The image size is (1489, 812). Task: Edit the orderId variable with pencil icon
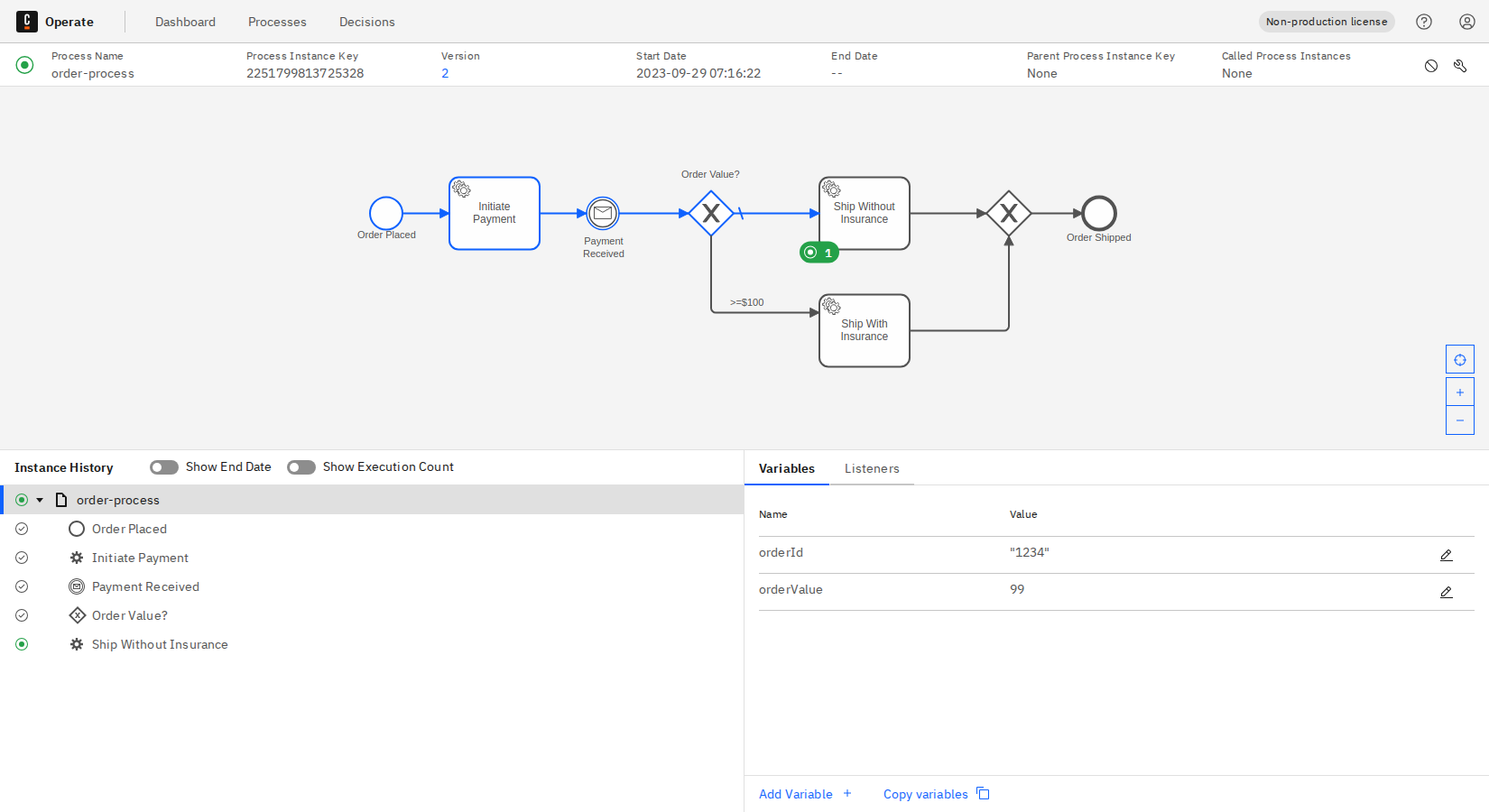(x=1447, y=554)
